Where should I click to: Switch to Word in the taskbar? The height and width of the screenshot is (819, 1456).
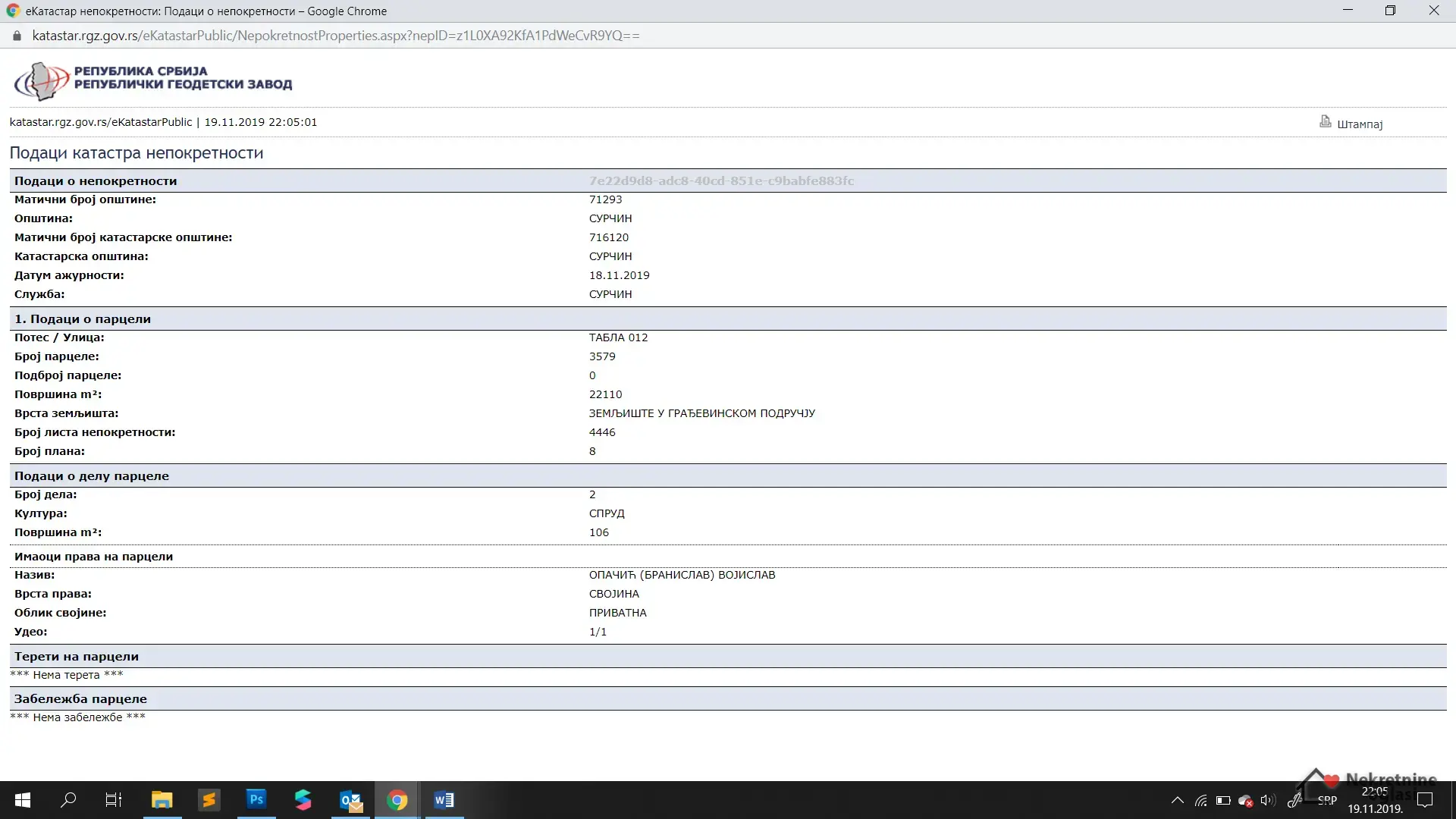tap(444, 800)
